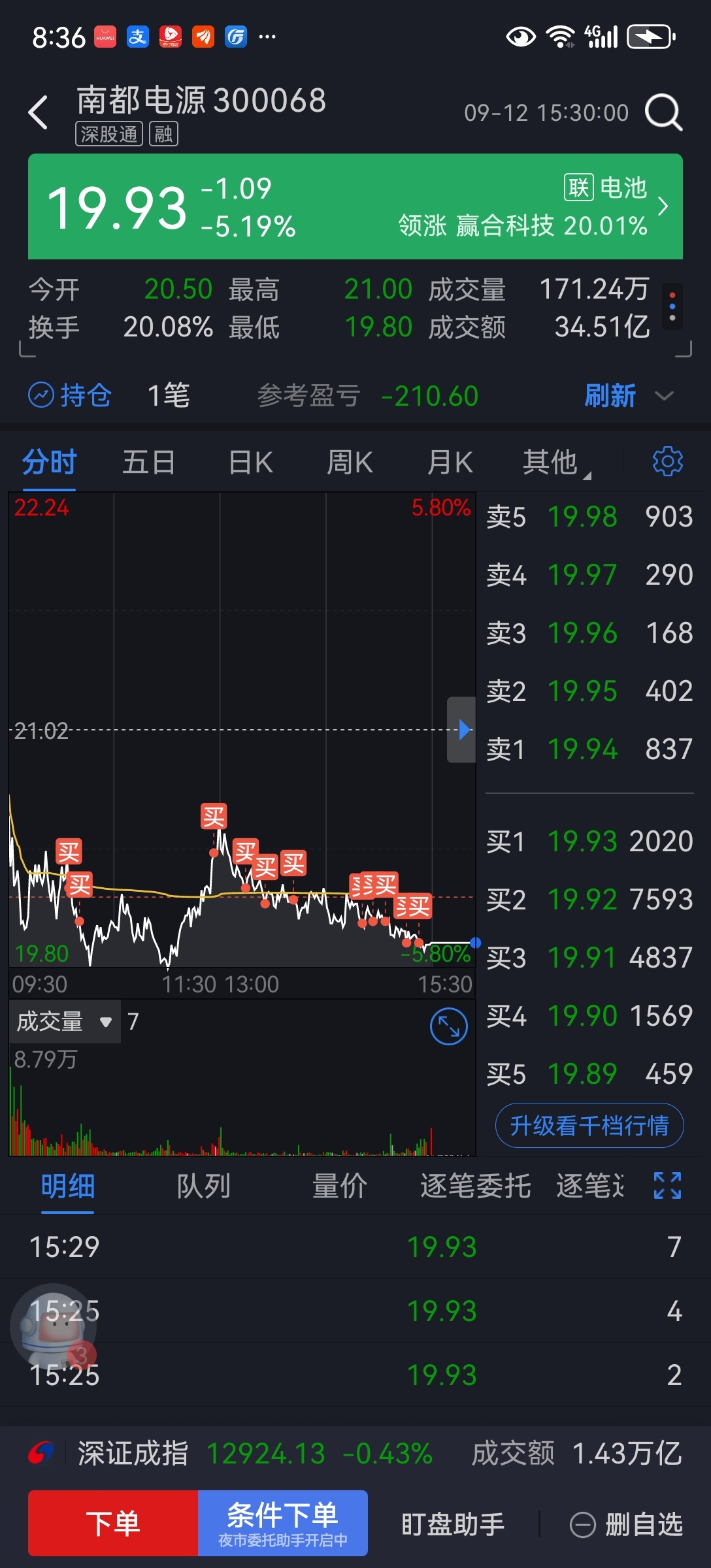This screenshot has height=1568, width=711.
Task: Tap the 1笔 holdings count
Action: tap(169, 396)
